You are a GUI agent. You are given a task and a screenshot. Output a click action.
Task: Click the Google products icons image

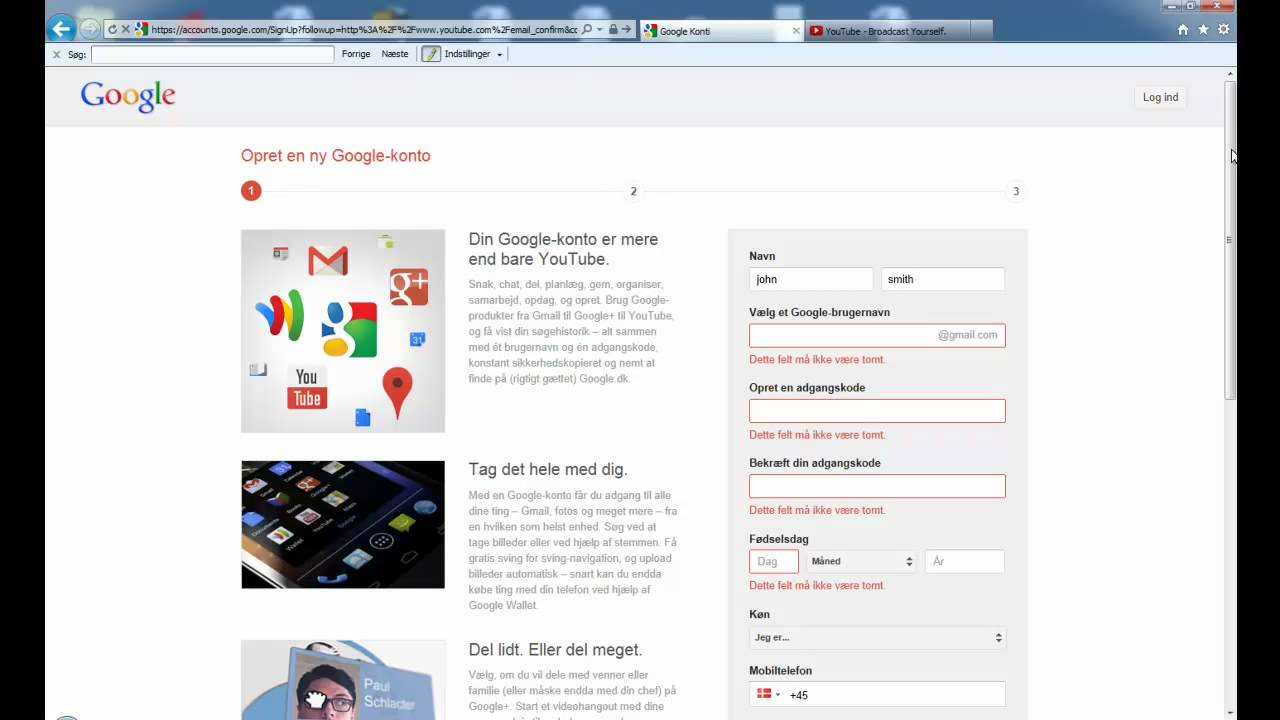click(343, 331)
